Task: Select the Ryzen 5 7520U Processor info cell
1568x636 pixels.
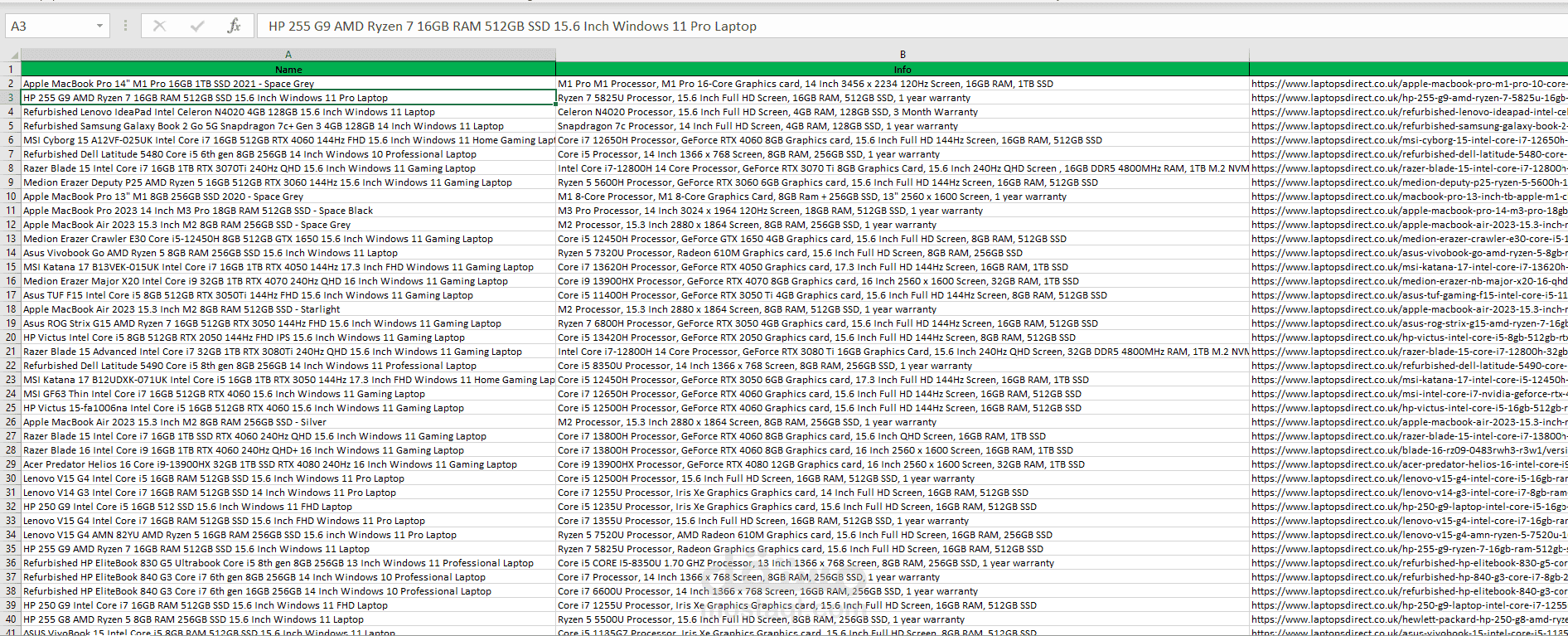Action: pos(903,535)
